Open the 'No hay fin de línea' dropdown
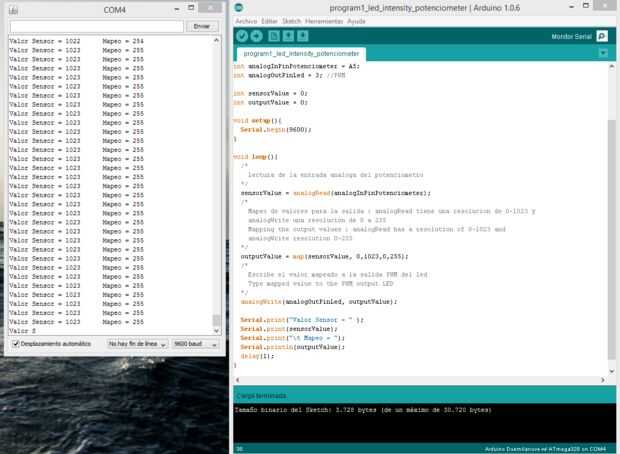This screenshot has height=454, width=620. coord(137,344)
